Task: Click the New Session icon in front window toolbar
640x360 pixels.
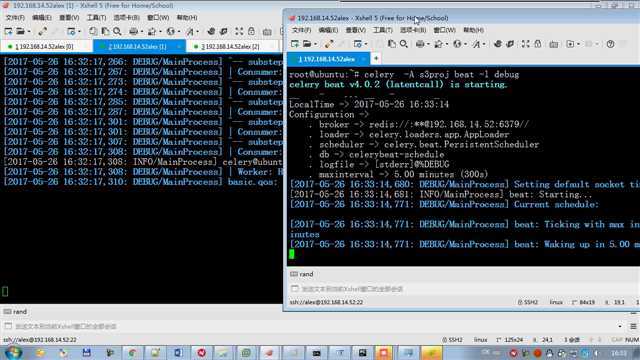Action: pos(295,44)
